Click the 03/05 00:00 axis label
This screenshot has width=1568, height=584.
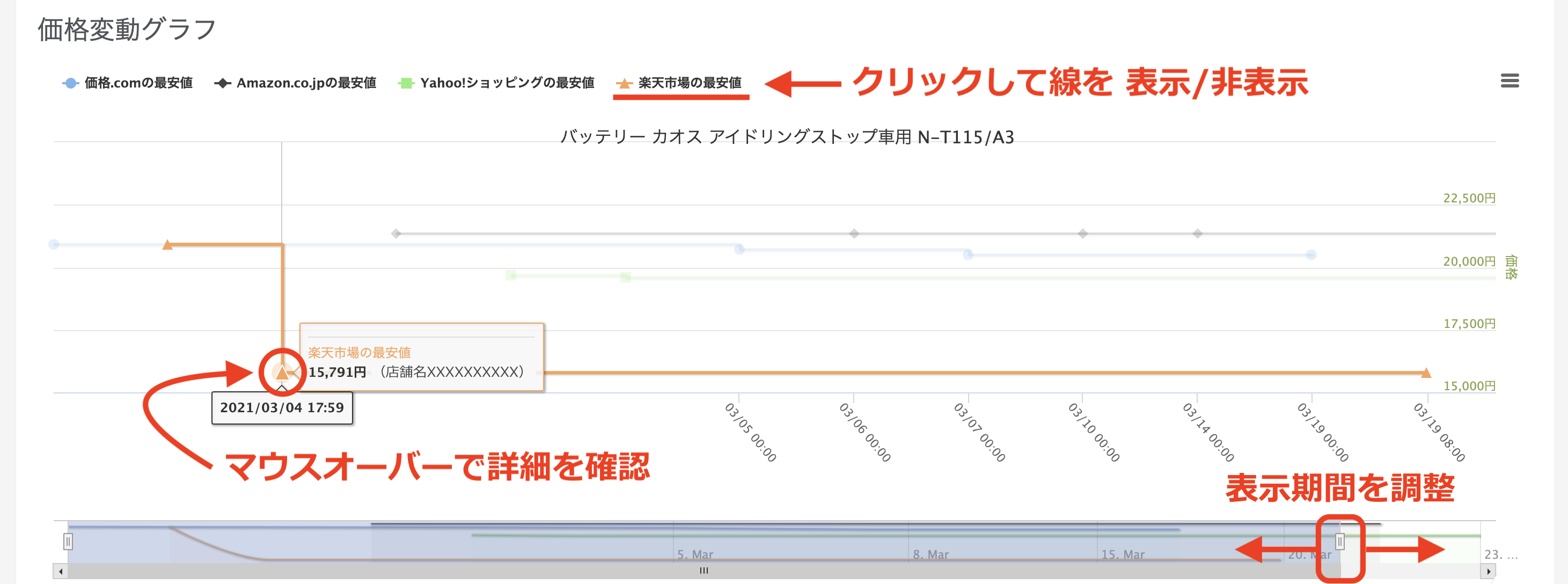click(750, 432)
